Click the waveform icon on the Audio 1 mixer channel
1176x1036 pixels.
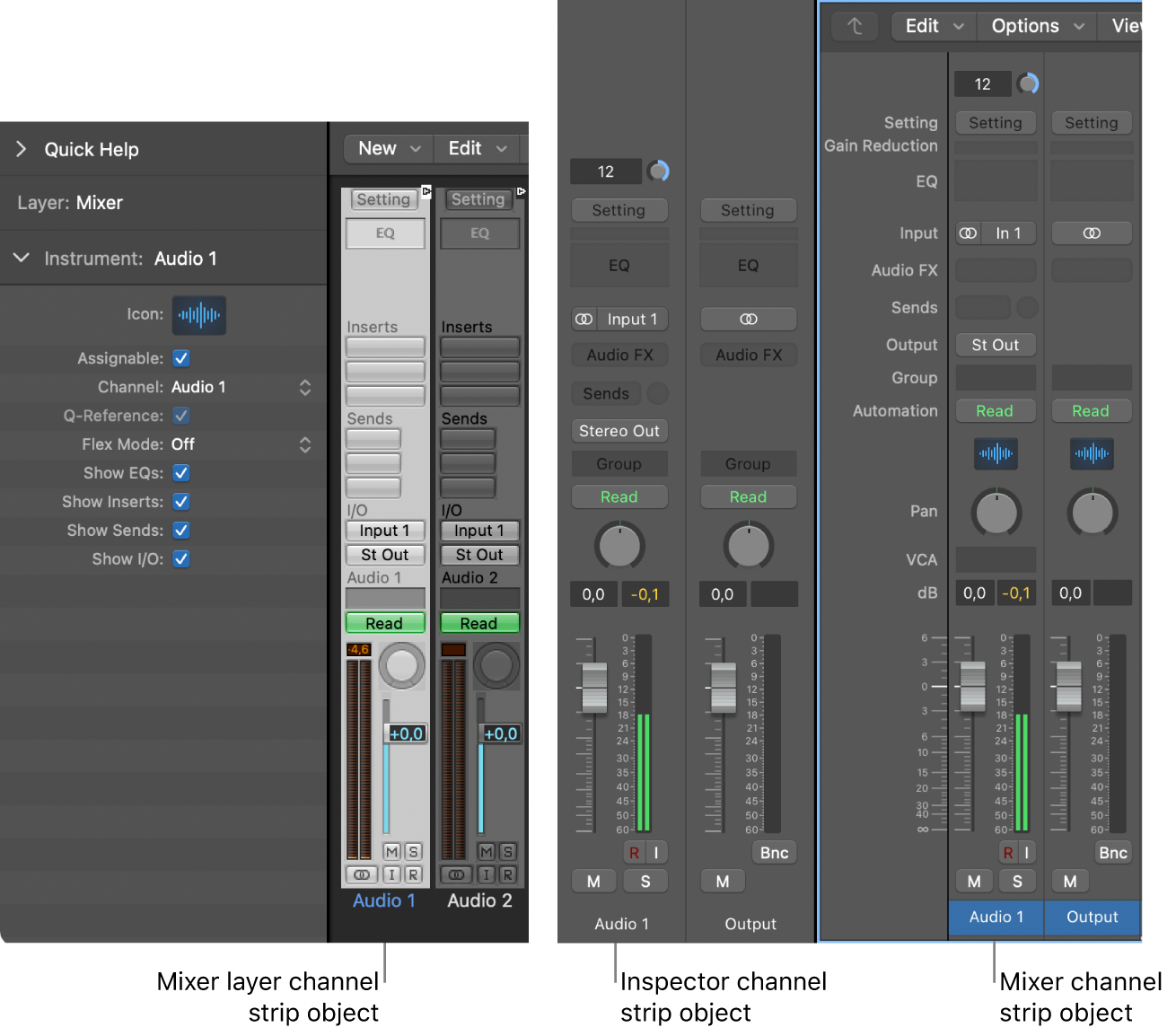point(995,453)
